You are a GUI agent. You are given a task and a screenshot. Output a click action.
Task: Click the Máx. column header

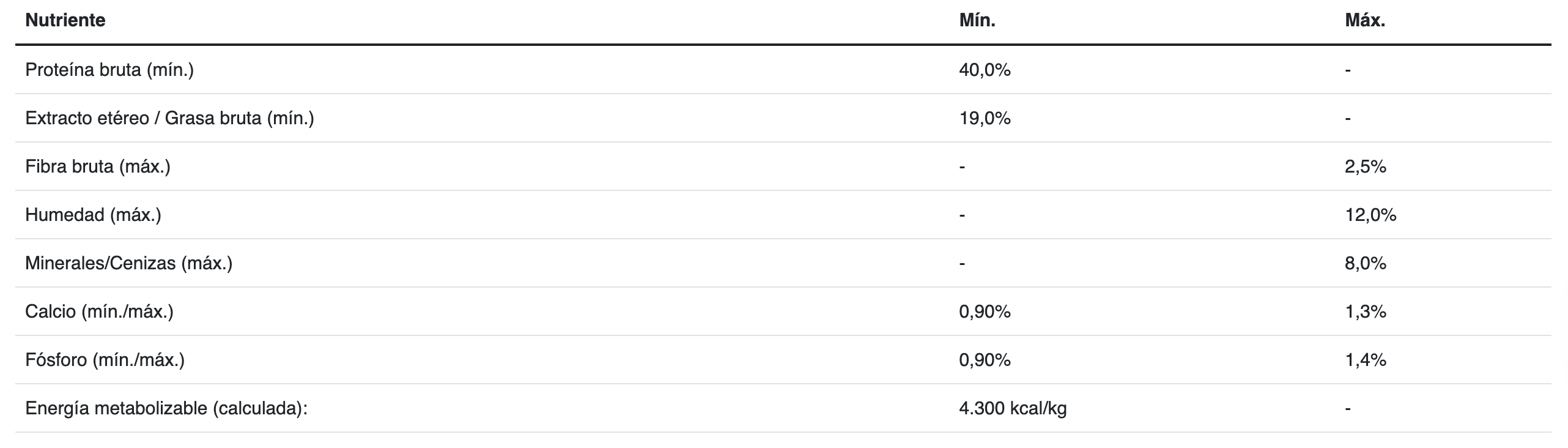(1365, 20)
